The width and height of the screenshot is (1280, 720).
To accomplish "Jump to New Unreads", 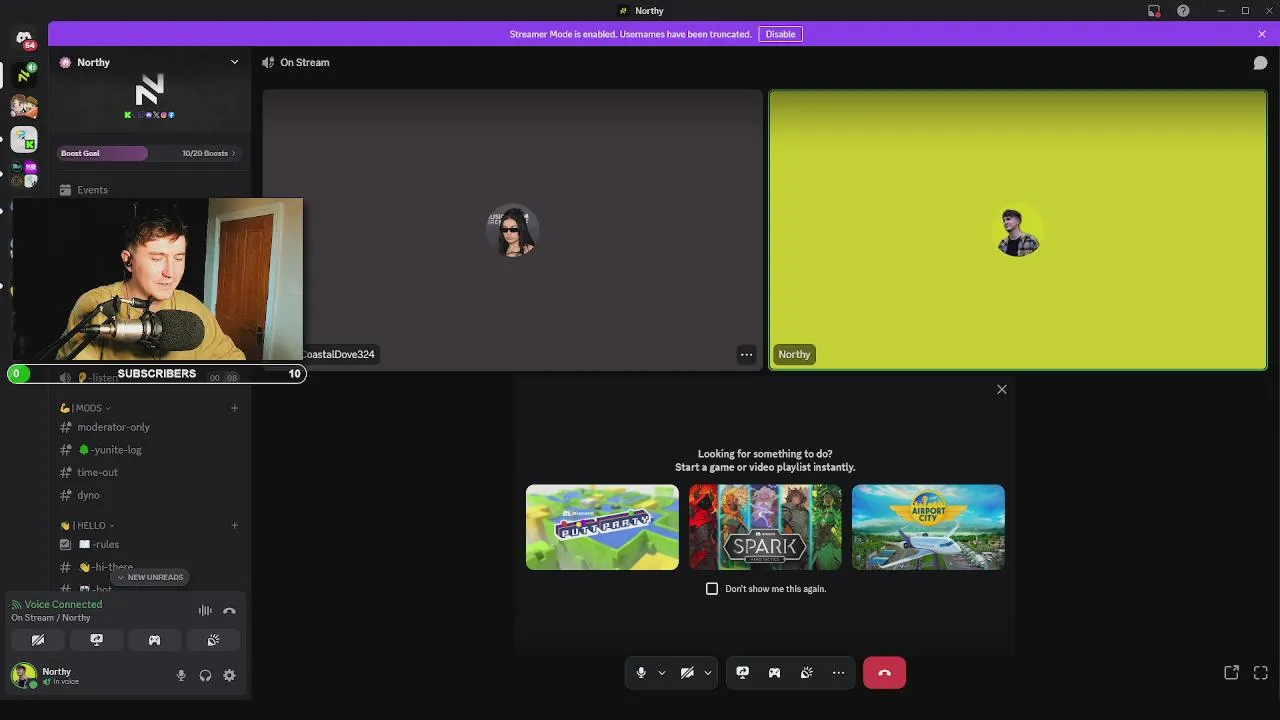I will click(x=150, y=577).
